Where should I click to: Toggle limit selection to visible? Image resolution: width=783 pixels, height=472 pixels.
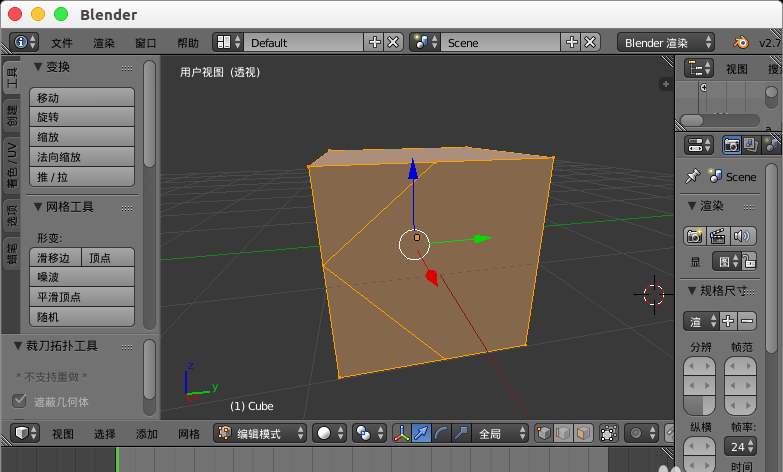(x=609, y=433)
